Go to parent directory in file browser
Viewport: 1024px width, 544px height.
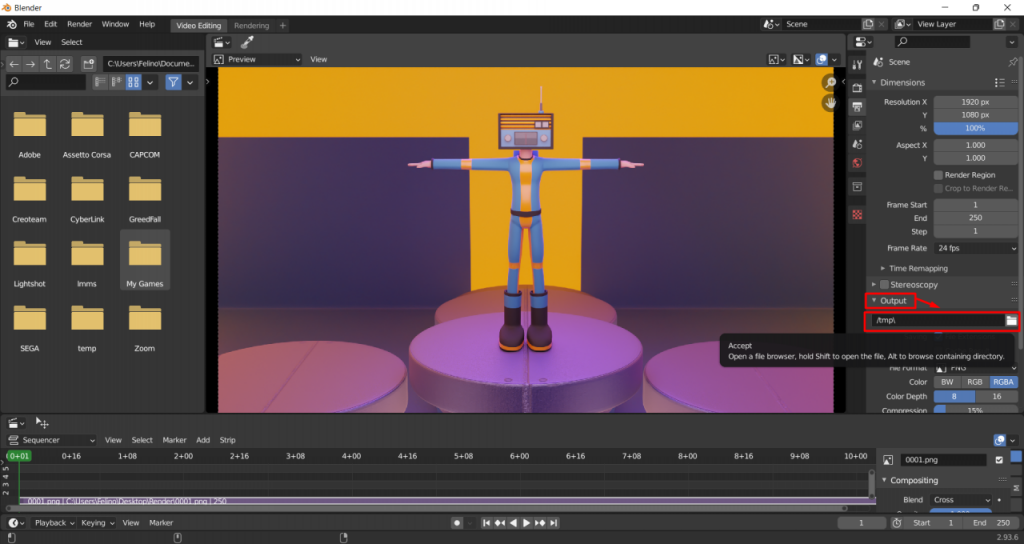[48, 63]
